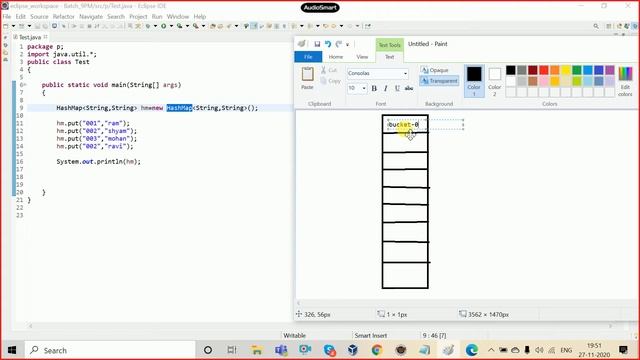Click the taskbar Search box

(x=110, y=350)
